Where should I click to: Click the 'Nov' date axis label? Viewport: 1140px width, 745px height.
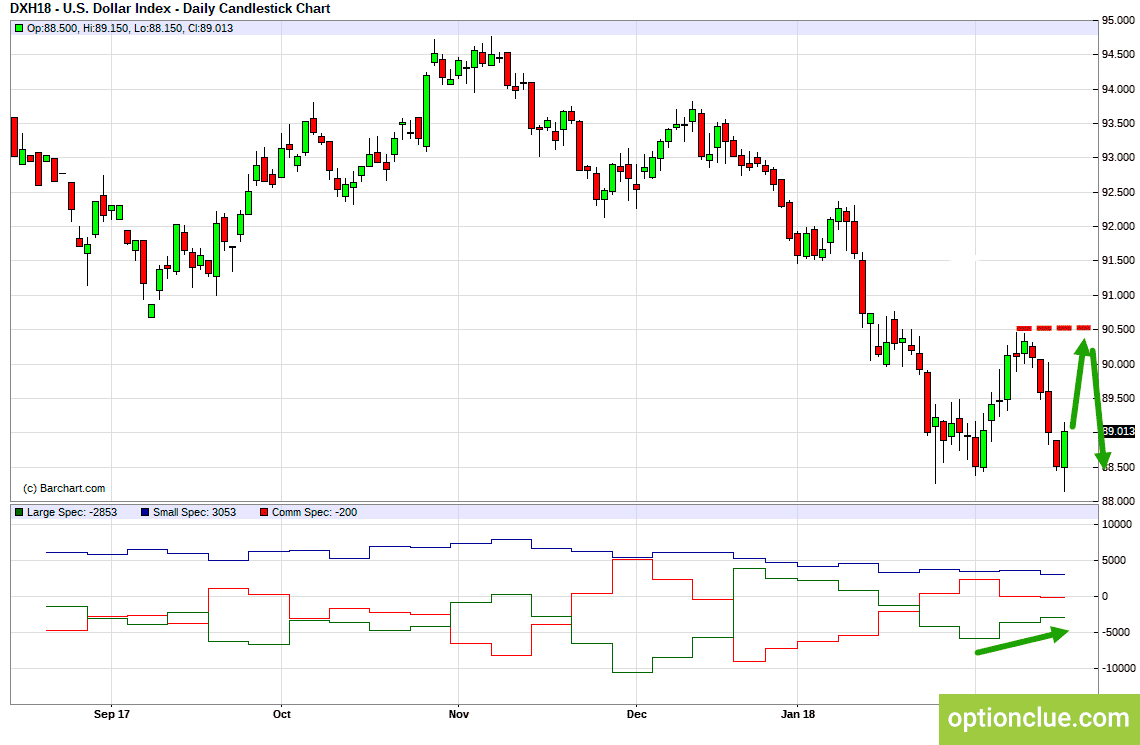point(459,714)
